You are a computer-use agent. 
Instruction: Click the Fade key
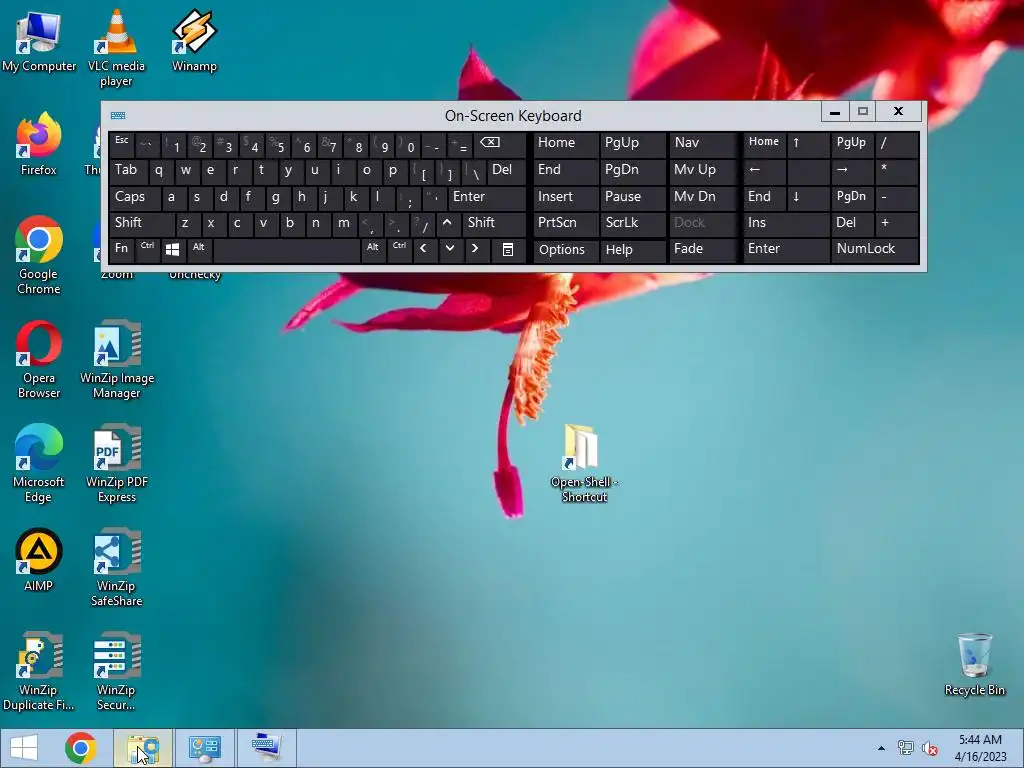[x=702, y=249]
